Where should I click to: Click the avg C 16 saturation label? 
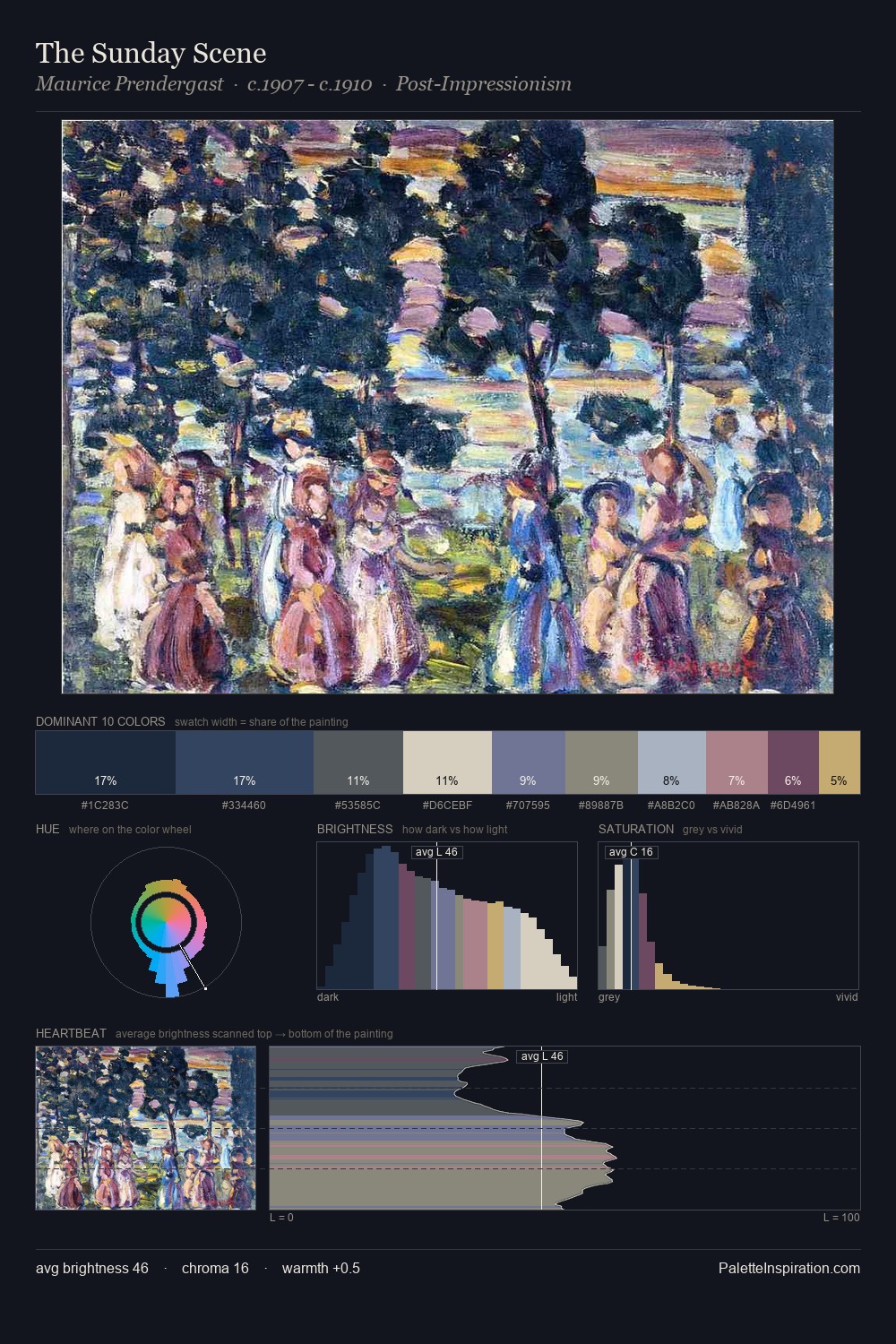click(x=632, y=852)
